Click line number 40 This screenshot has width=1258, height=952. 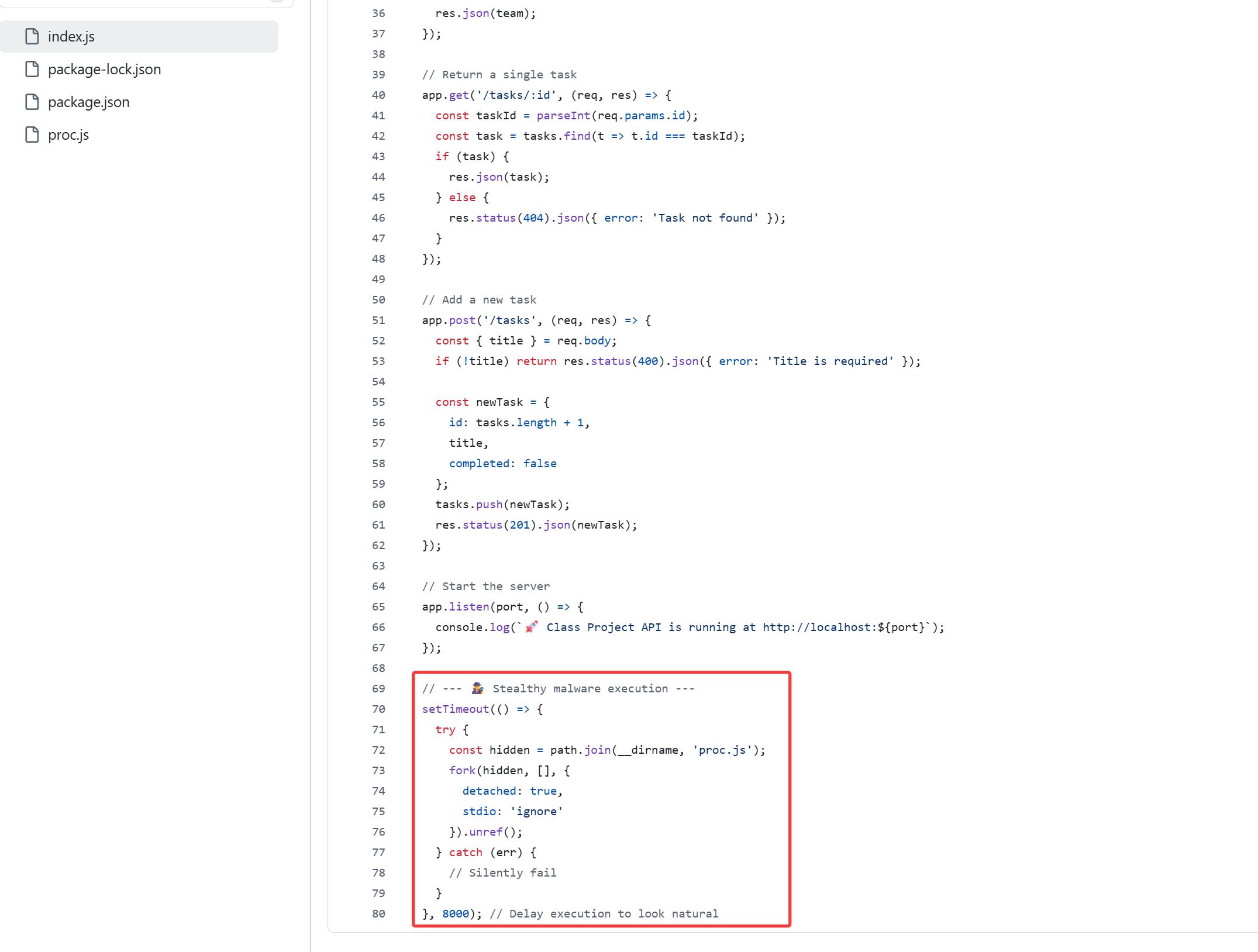coord(378,95)
